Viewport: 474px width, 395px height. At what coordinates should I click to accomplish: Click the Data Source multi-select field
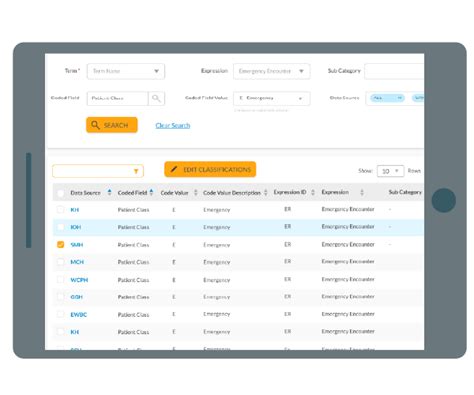coord(395,98)
